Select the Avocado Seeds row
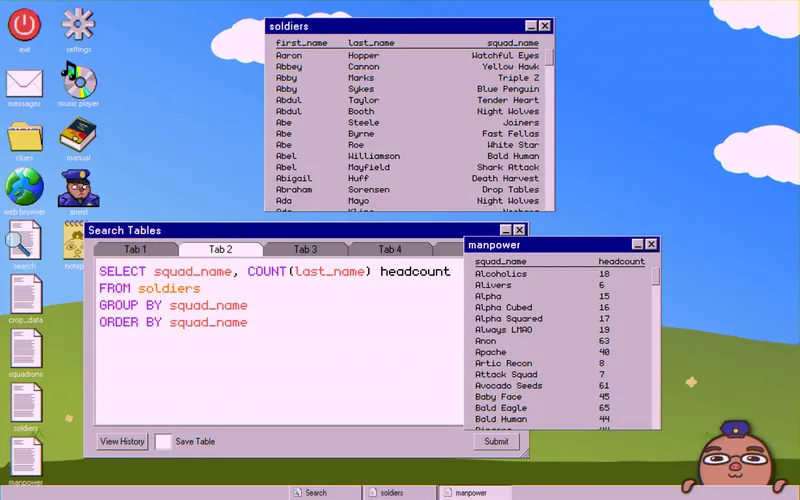Image resolution: width=800 pixels, height=500 pixels. [560, 385]
